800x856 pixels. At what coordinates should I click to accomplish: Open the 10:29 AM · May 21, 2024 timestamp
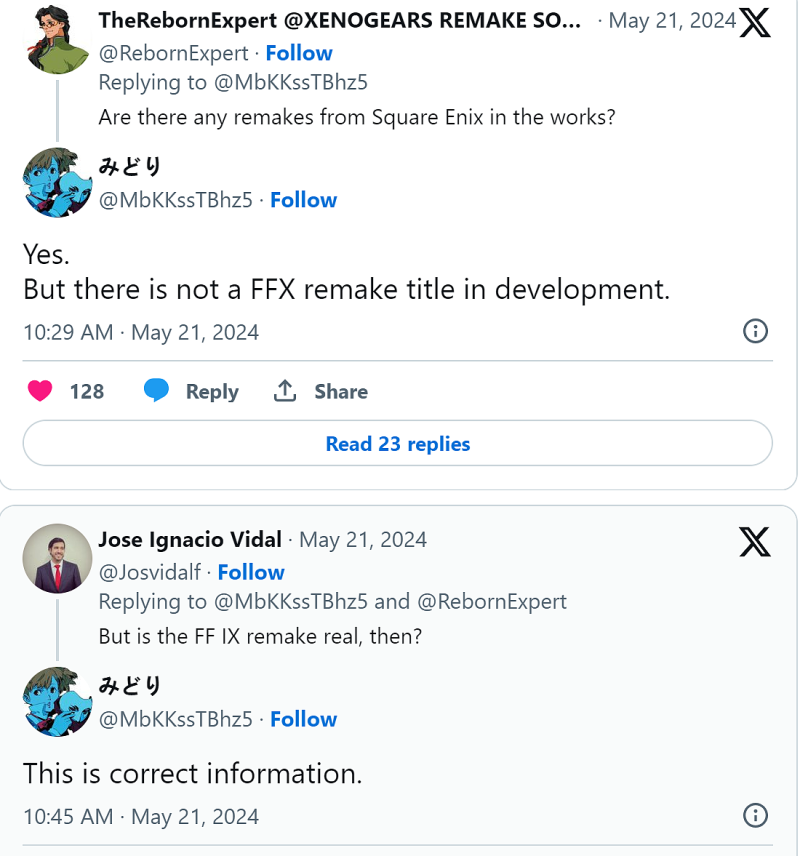141,332
